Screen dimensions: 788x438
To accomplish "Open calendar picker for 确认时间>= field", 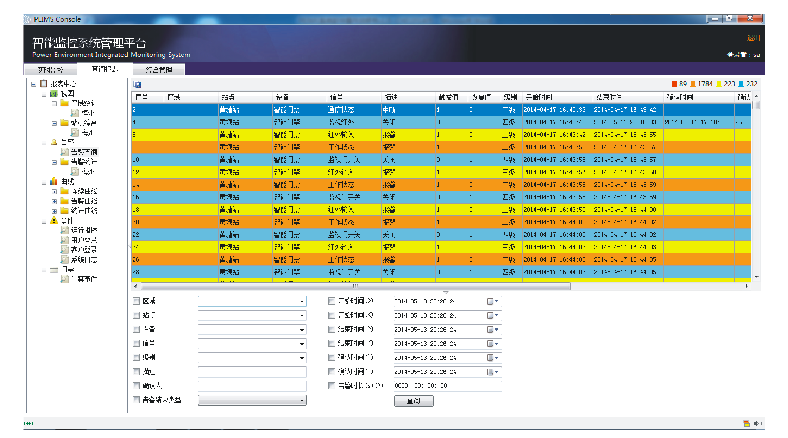I will tap(492, 358).
